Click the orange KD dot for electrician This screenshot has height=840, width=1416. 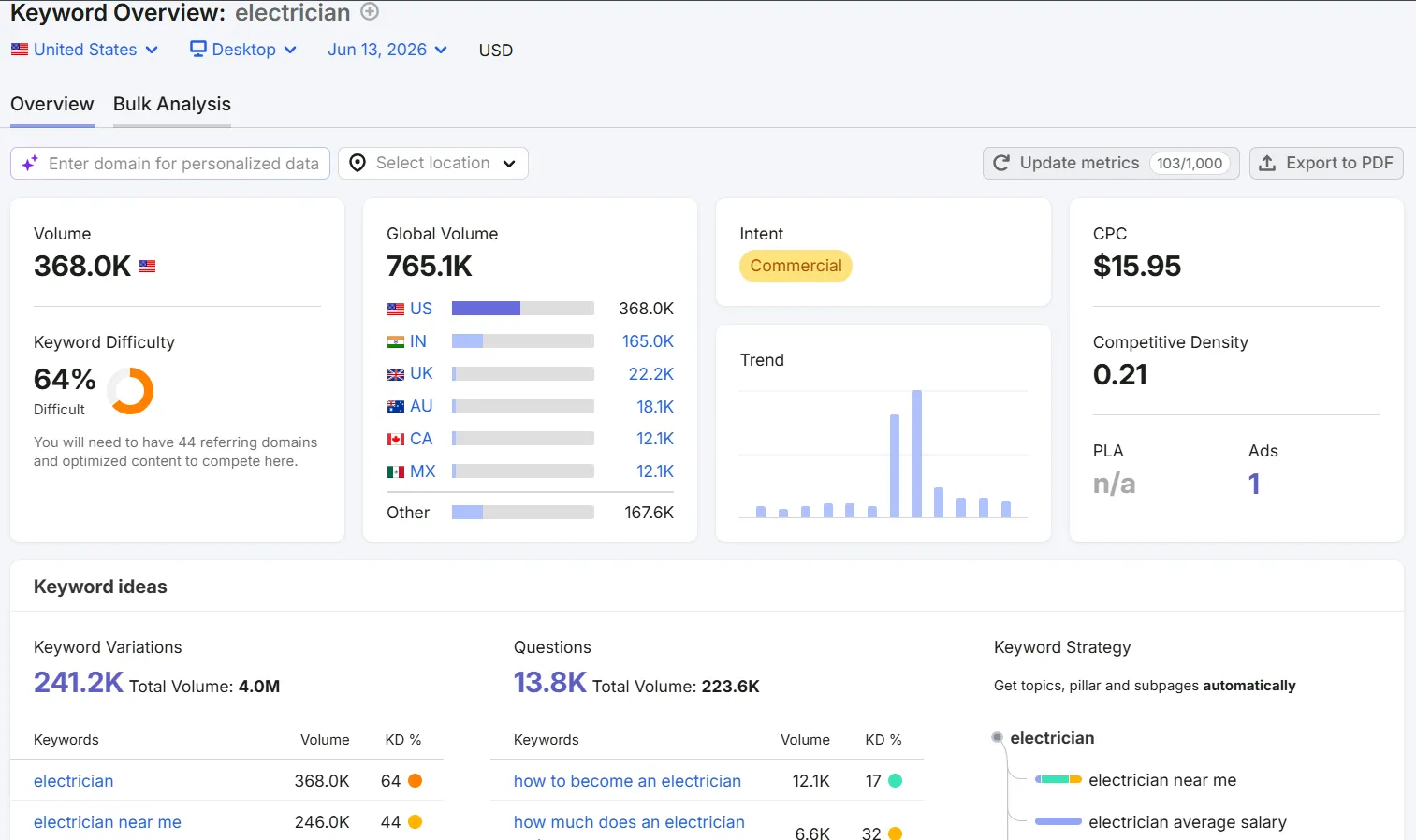click(x=415, y=780)
